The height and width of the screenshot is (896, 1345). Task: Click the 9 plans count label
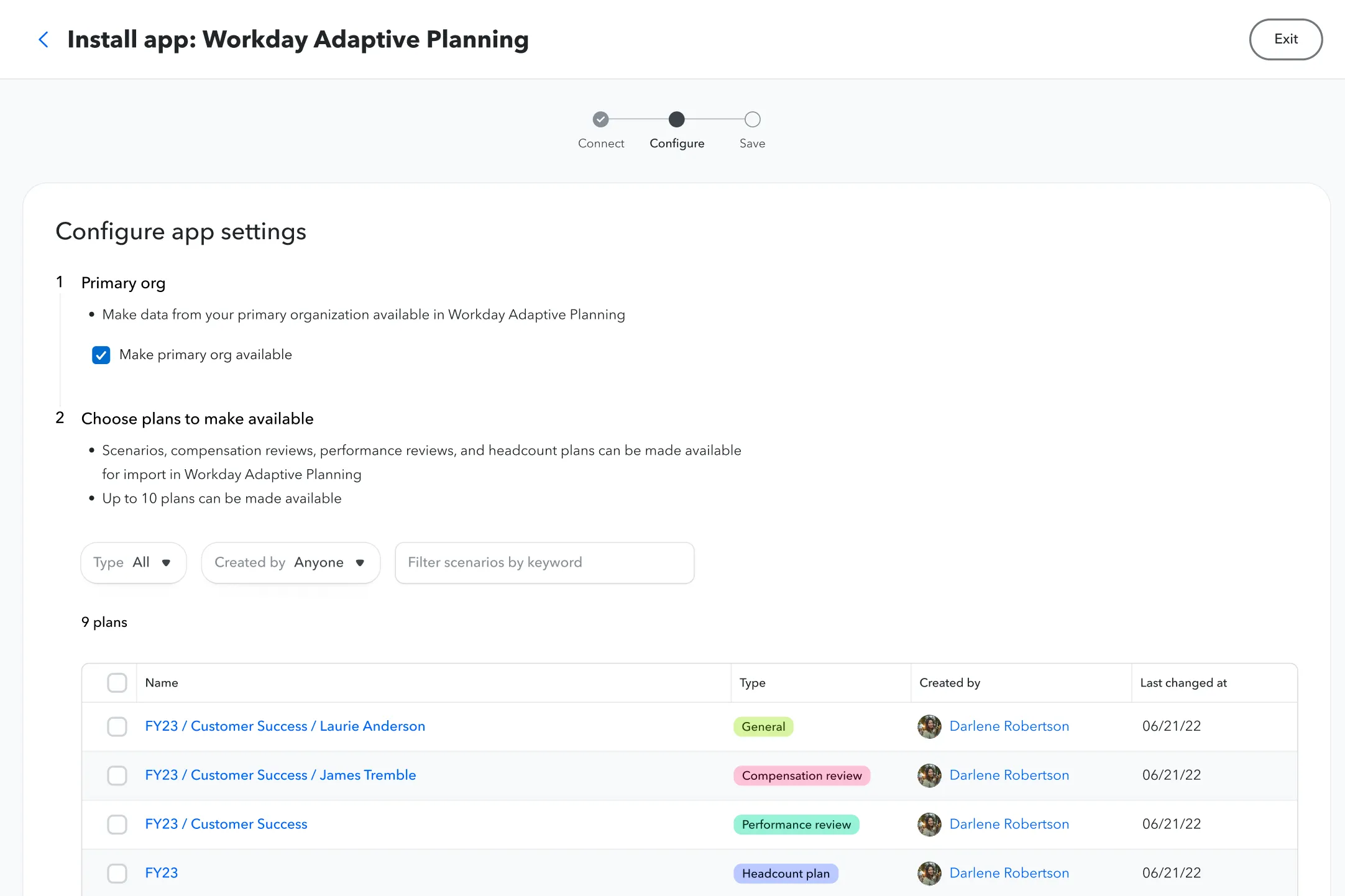[104, 622]
